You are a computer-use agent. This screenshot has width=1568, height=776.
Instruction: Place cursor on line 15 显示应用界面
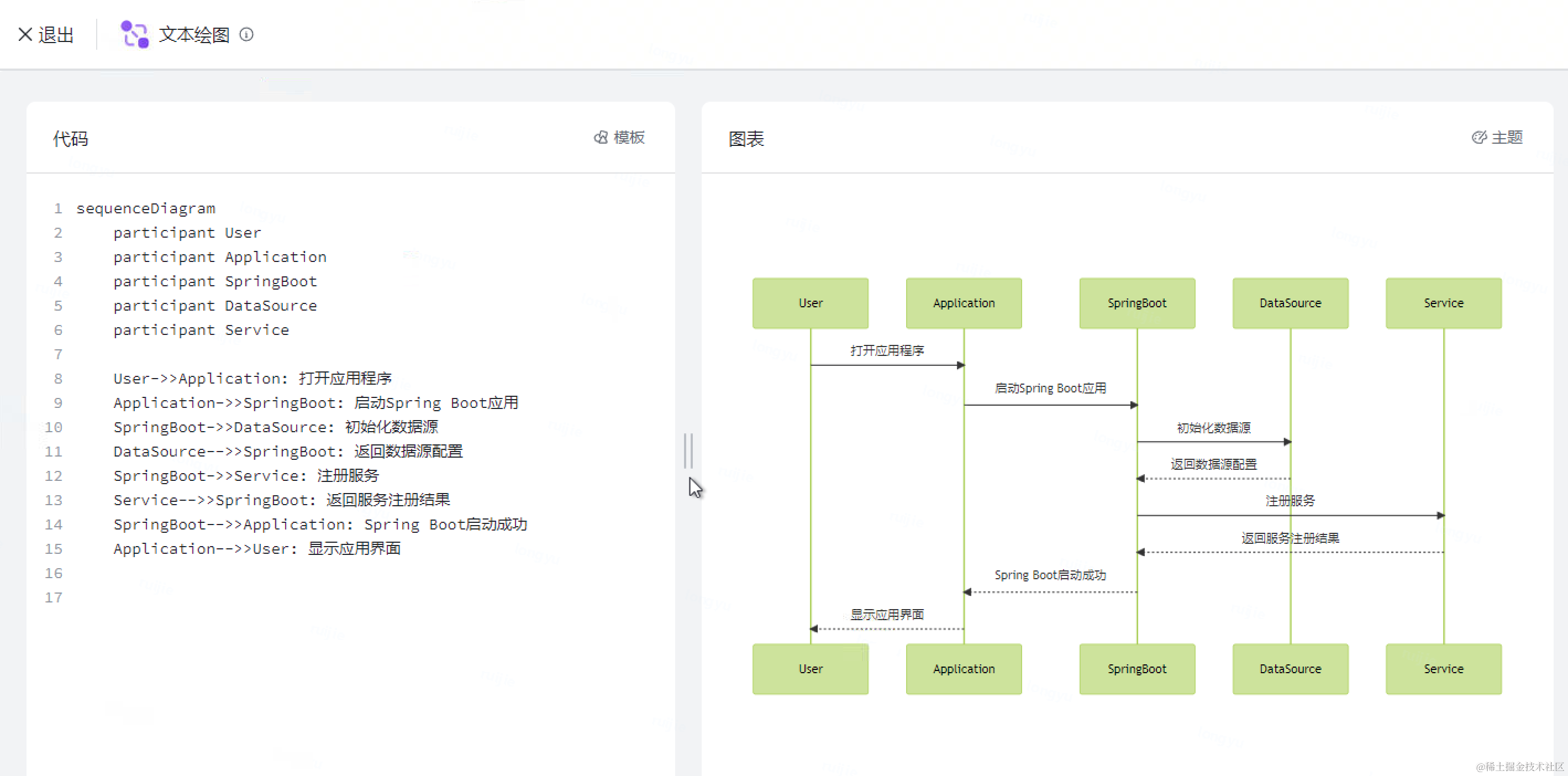tap(354, 548)
